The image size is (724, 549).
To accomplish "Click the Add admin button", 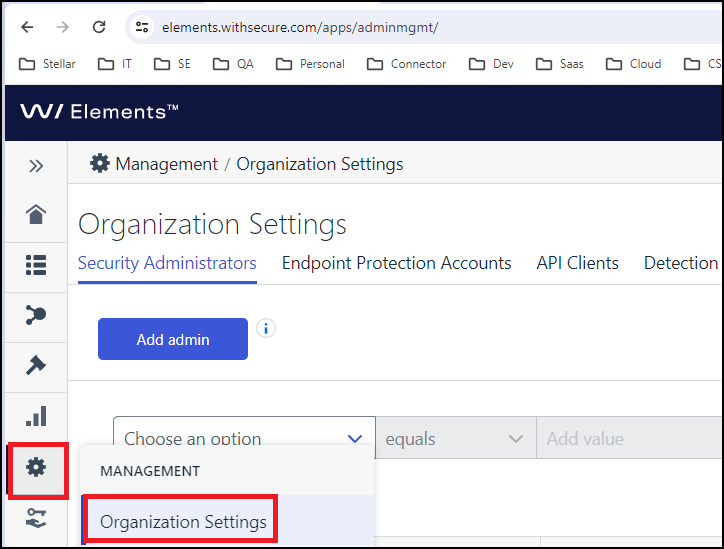I will (x=173, y=340).
